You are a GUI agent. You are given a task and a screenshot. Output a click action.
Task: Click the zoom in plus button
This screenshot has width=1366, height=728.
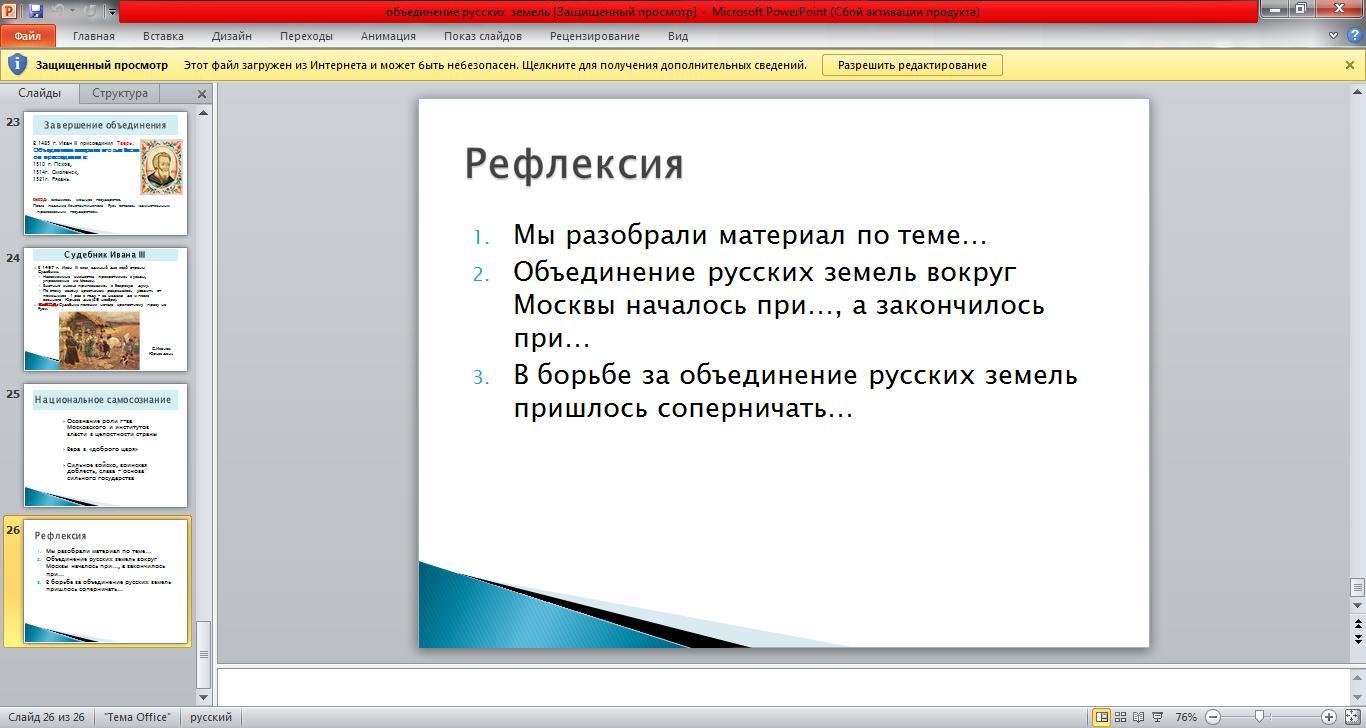[x=1329, y=717]
